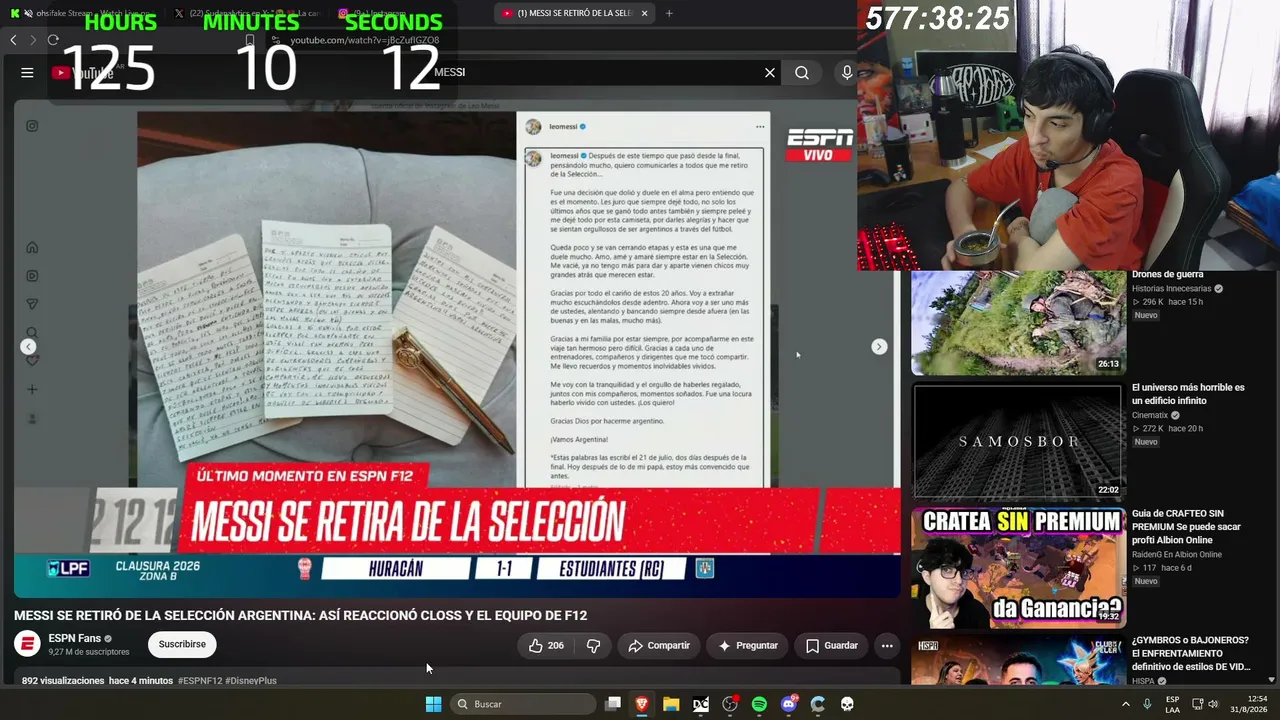1280x720 pixels.
Task: Open Brave browser from the taskbar
Action: [x=642, y=704]
